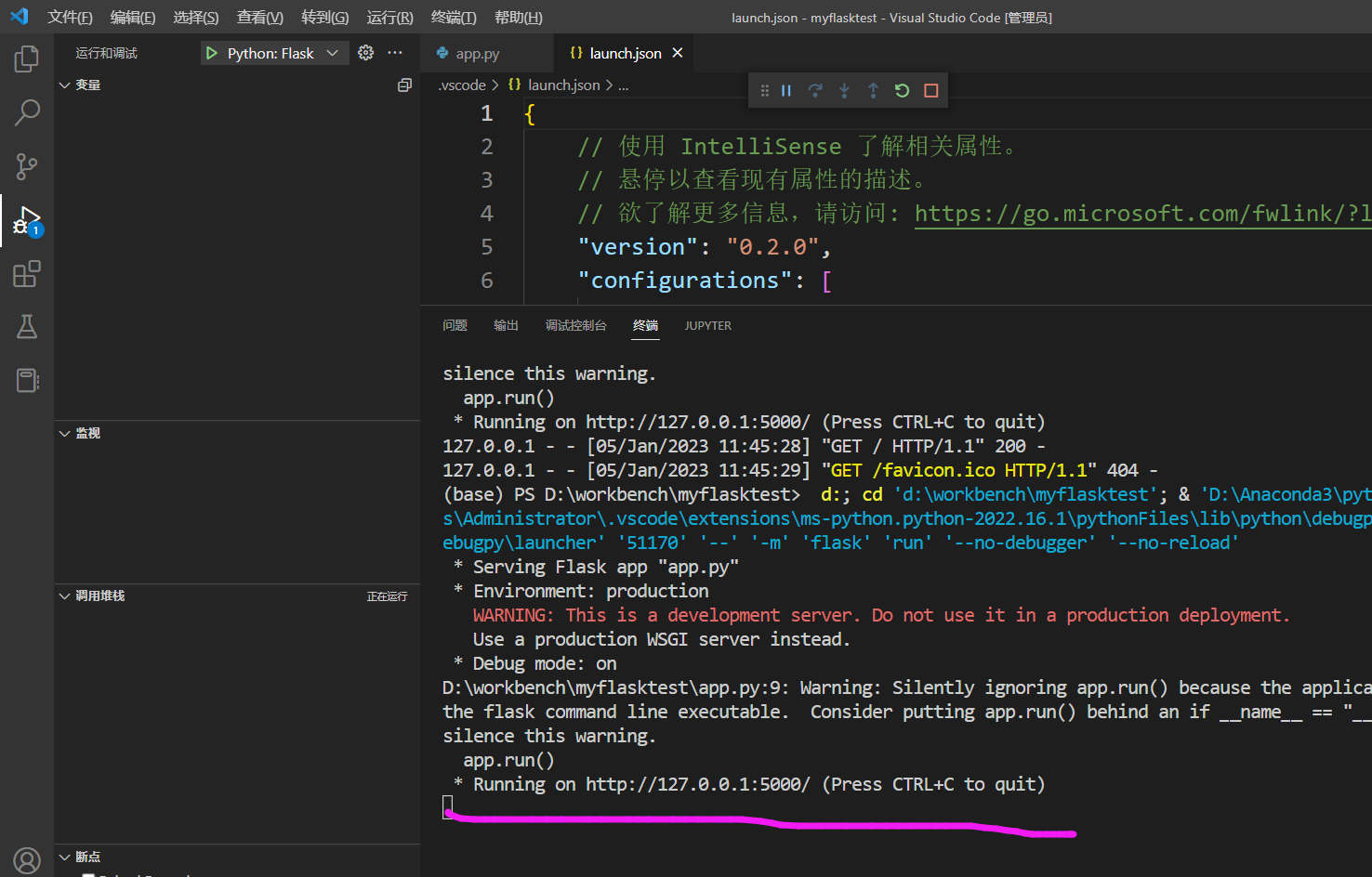Open the Extensions view
The height and width of the screenshot is (877, 1372).
(x=27, y=274)
